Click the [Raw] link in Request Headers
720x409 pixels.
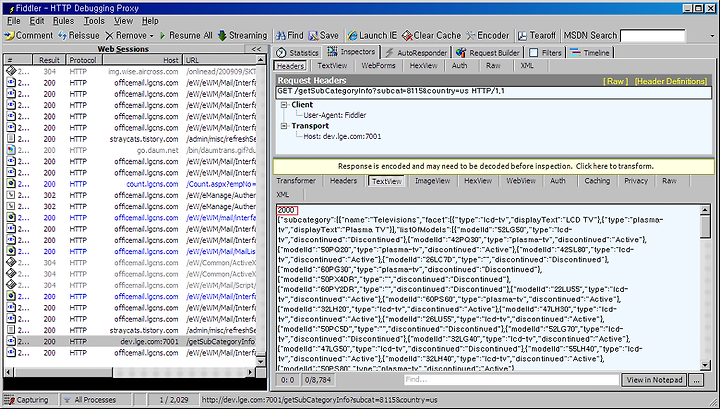[x=615, y=81]
